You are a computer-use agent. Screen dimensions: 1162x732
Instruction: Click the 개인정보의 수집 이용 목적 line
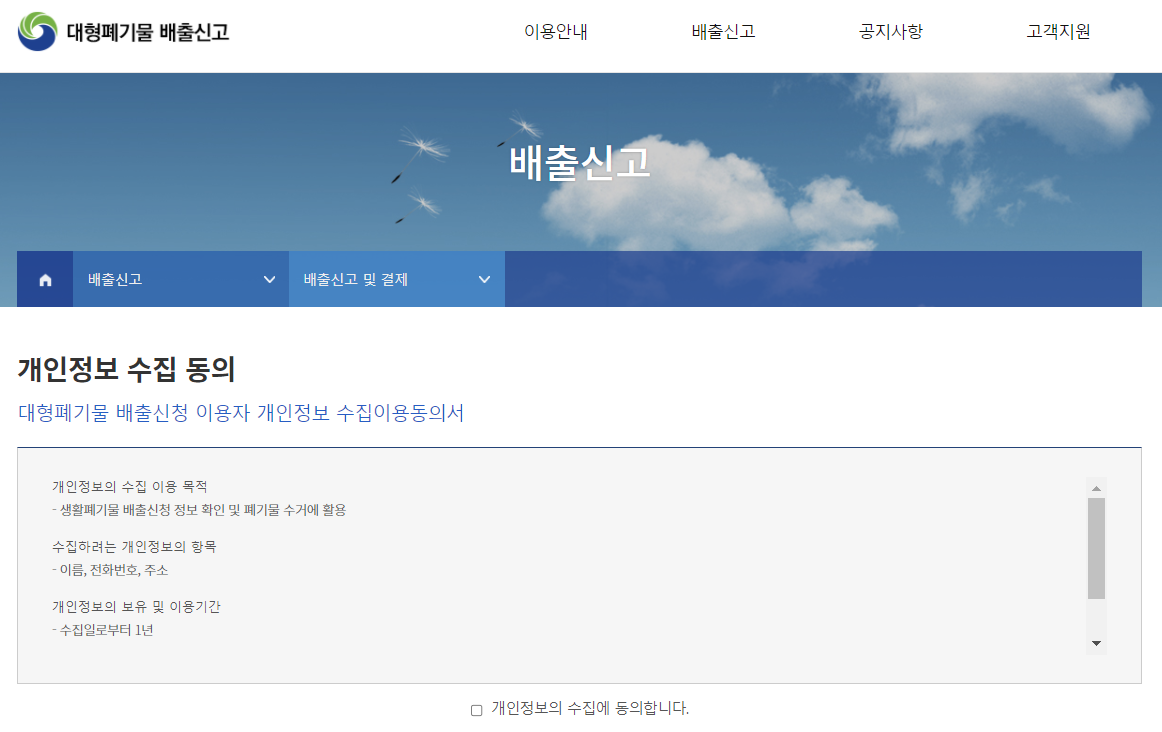(130, 487)
